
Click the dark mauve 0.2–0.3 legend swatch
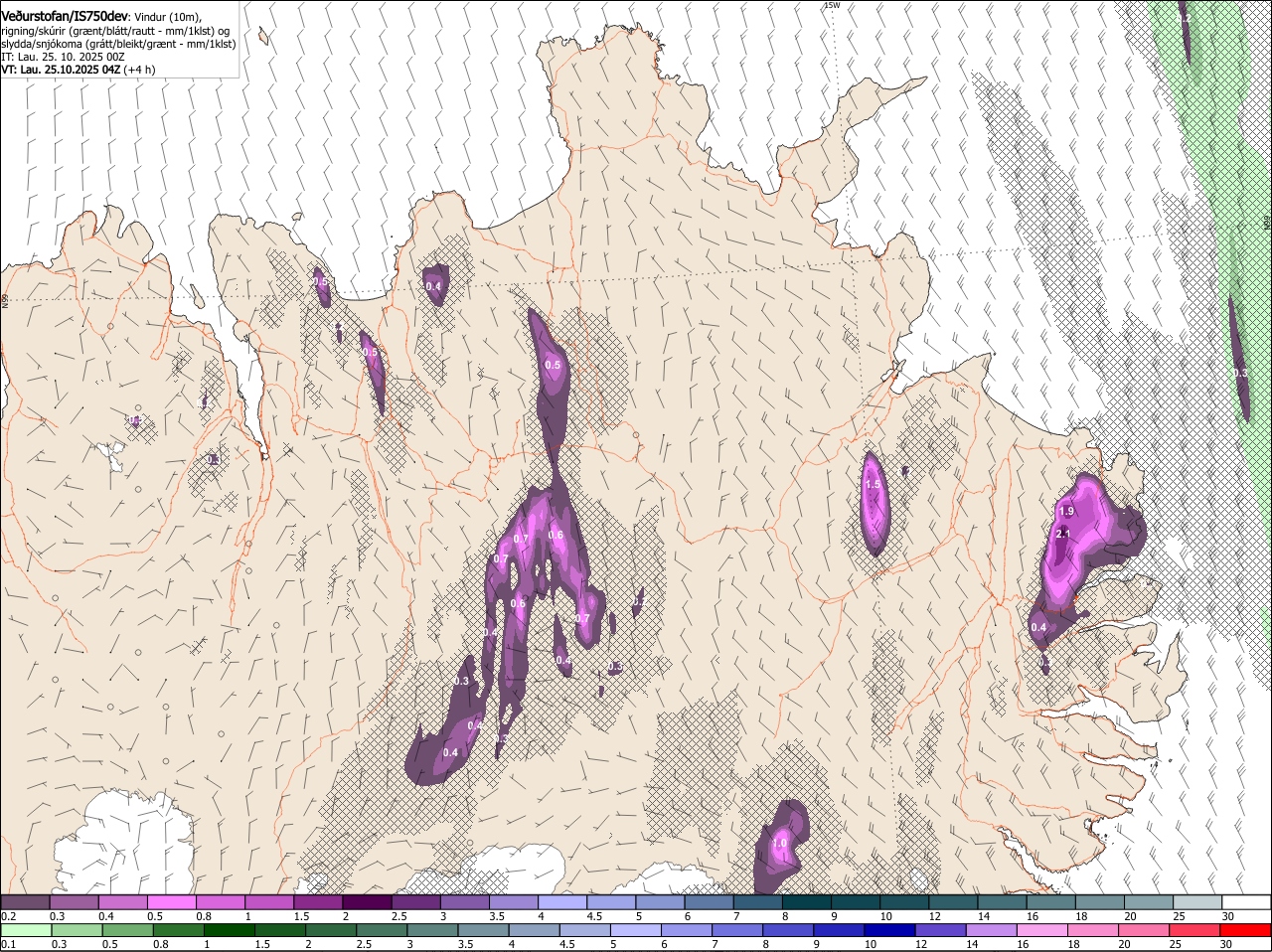point(26,901)
